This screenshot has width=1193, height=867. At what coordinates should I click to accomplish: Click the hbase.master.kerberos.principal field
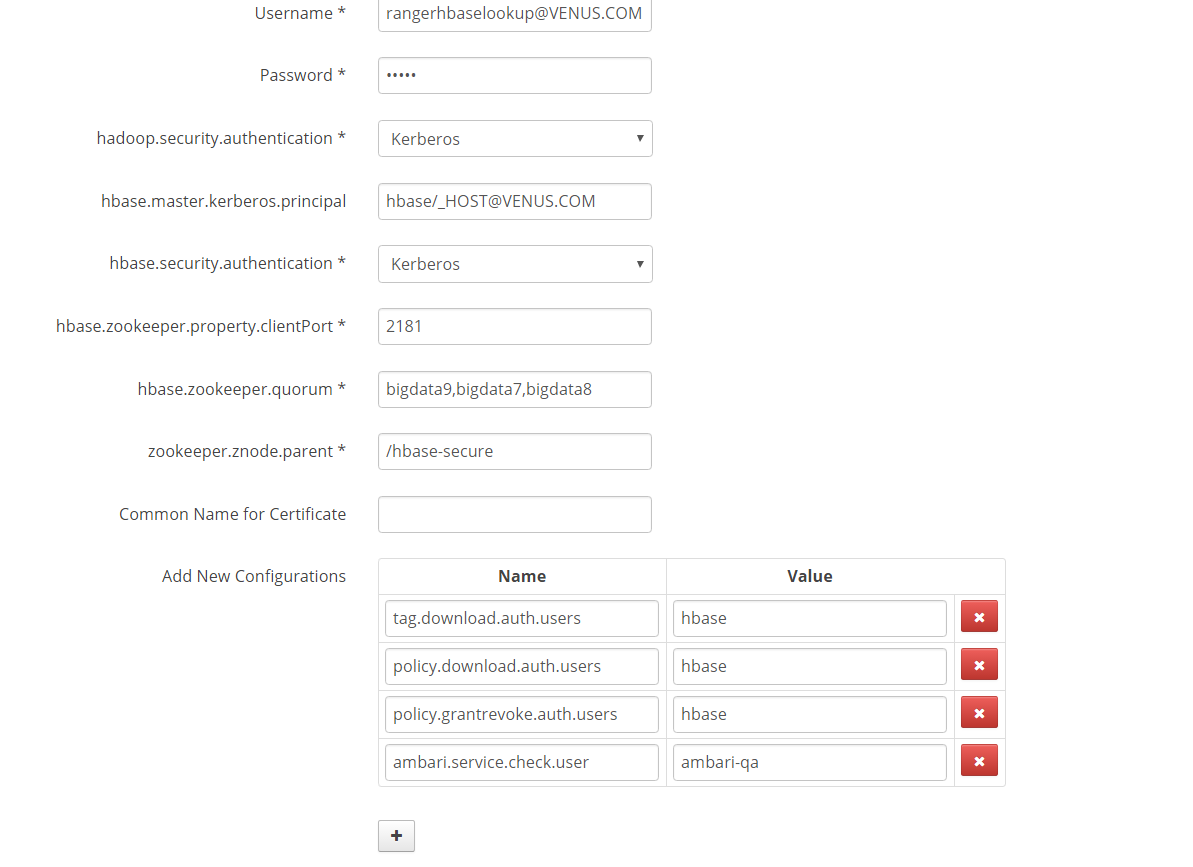(x=514, y=201)
